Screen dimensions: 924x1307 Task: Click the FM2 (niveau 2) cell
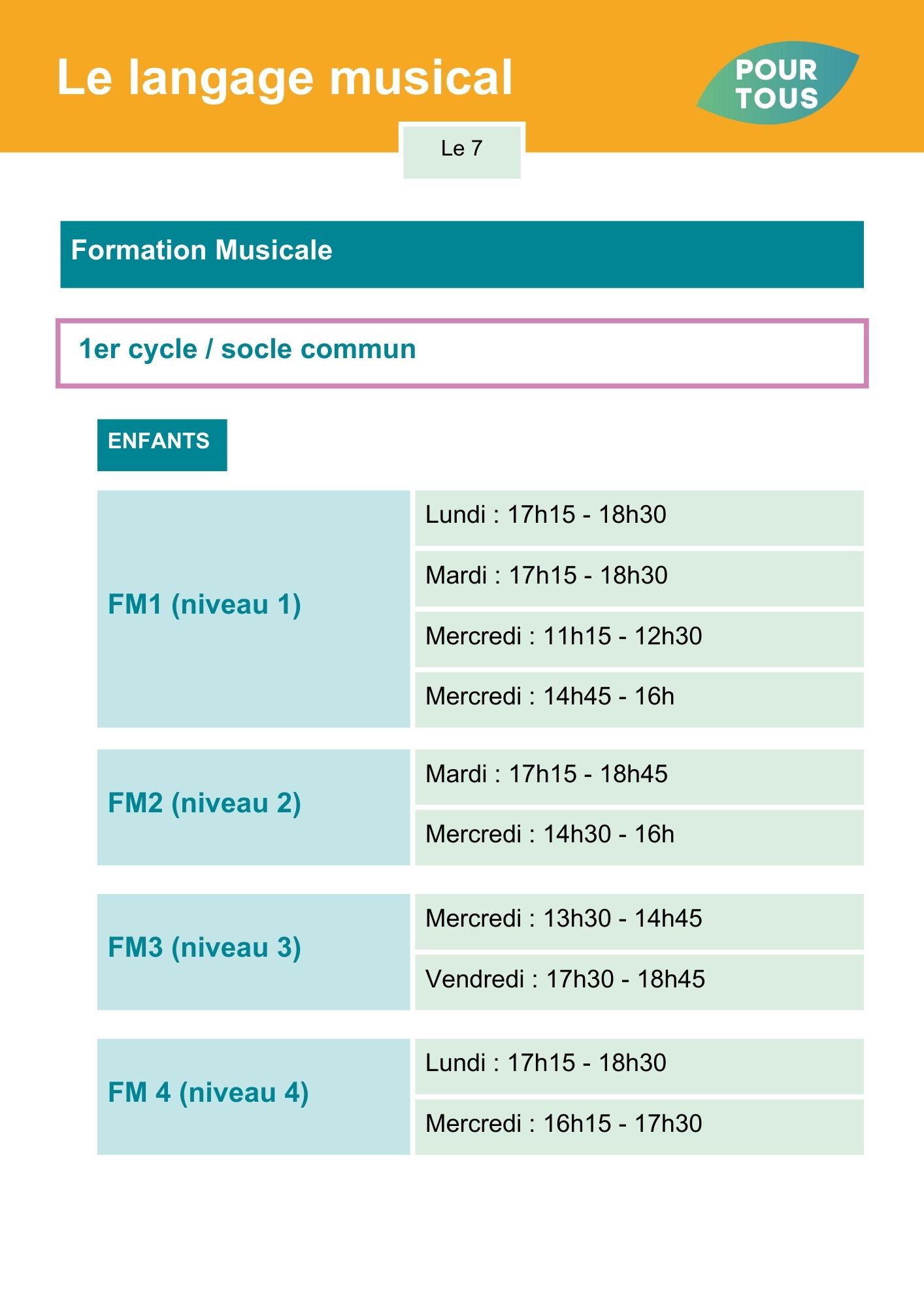(x=254, y=807)
